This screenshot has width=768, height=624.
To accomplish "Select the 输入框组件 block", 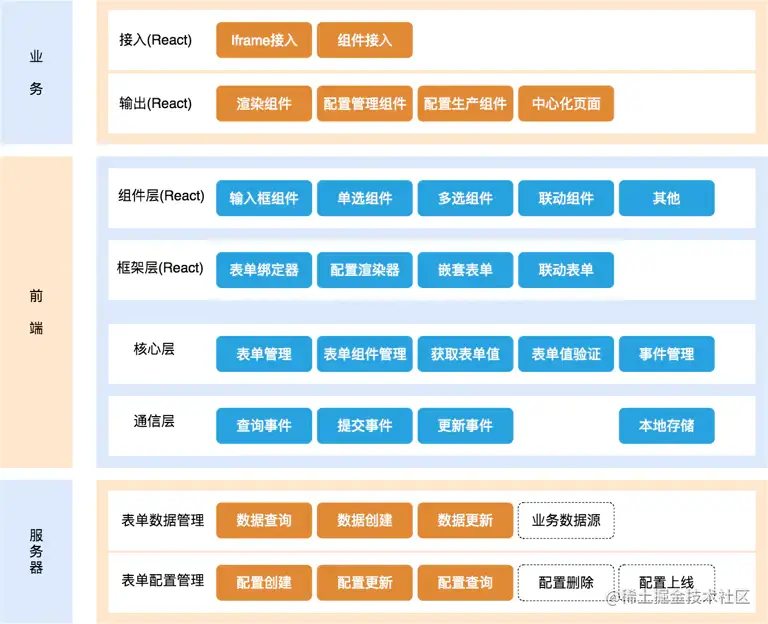I will pos(264,198).
